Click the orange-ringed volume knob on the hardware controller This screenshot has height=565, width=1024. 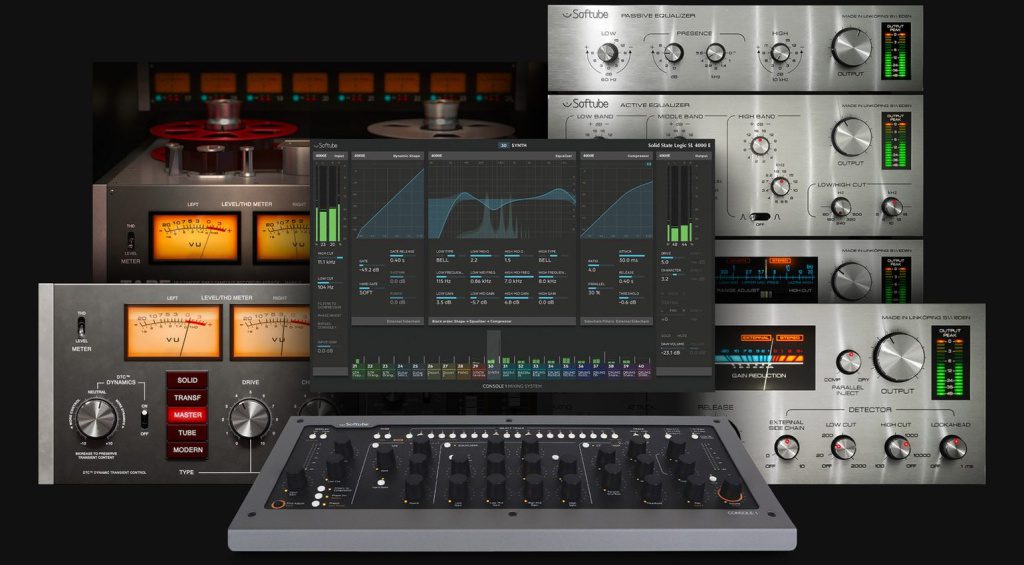pyautogui.click(x=731, y=489)
